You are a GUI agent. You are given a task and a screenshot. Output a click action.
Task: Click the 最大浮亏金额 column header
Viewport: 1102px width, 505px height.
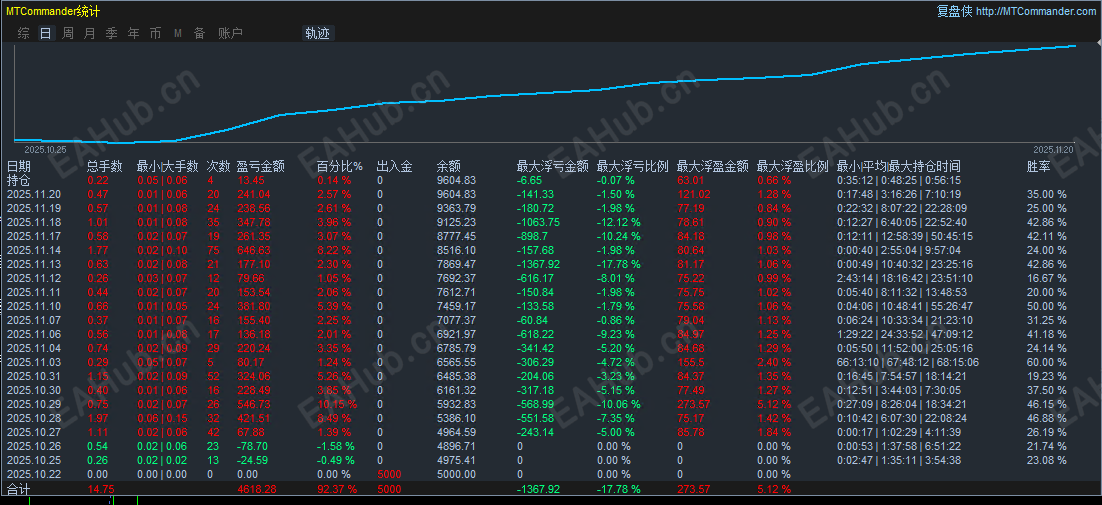tap(552, 166)
